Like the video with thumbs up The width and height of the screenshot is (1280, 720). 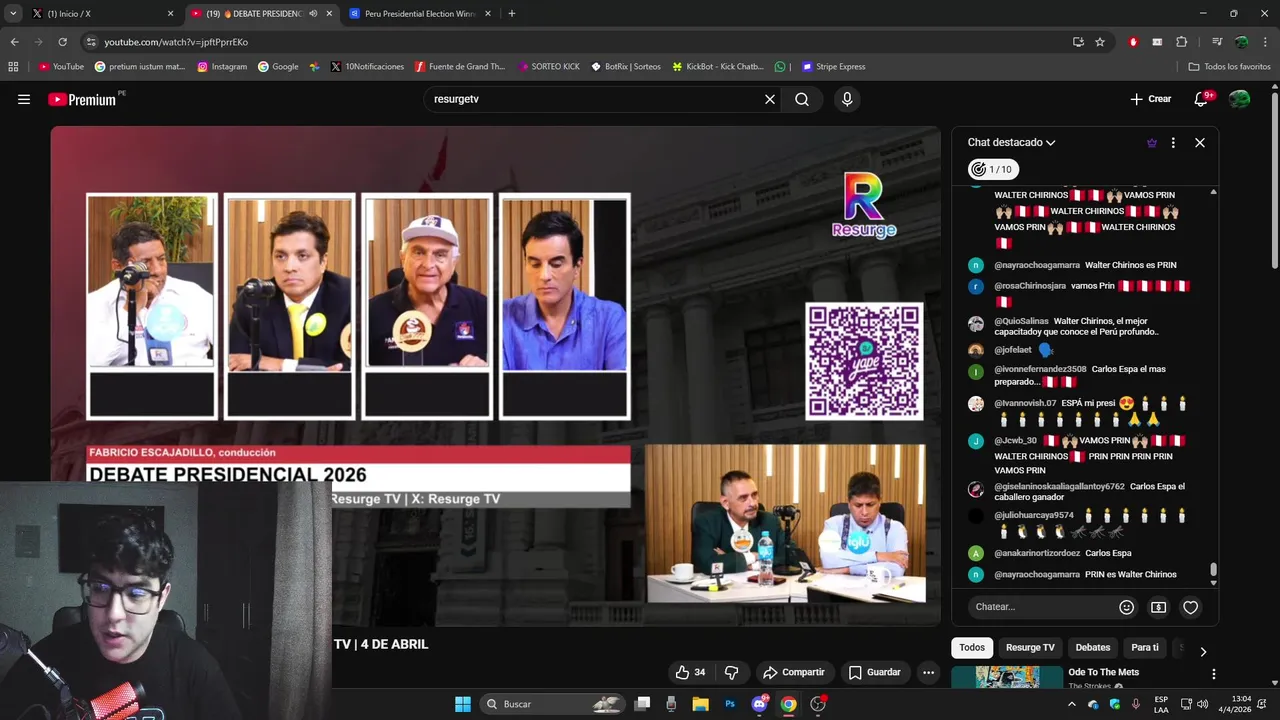pos(690,672)
